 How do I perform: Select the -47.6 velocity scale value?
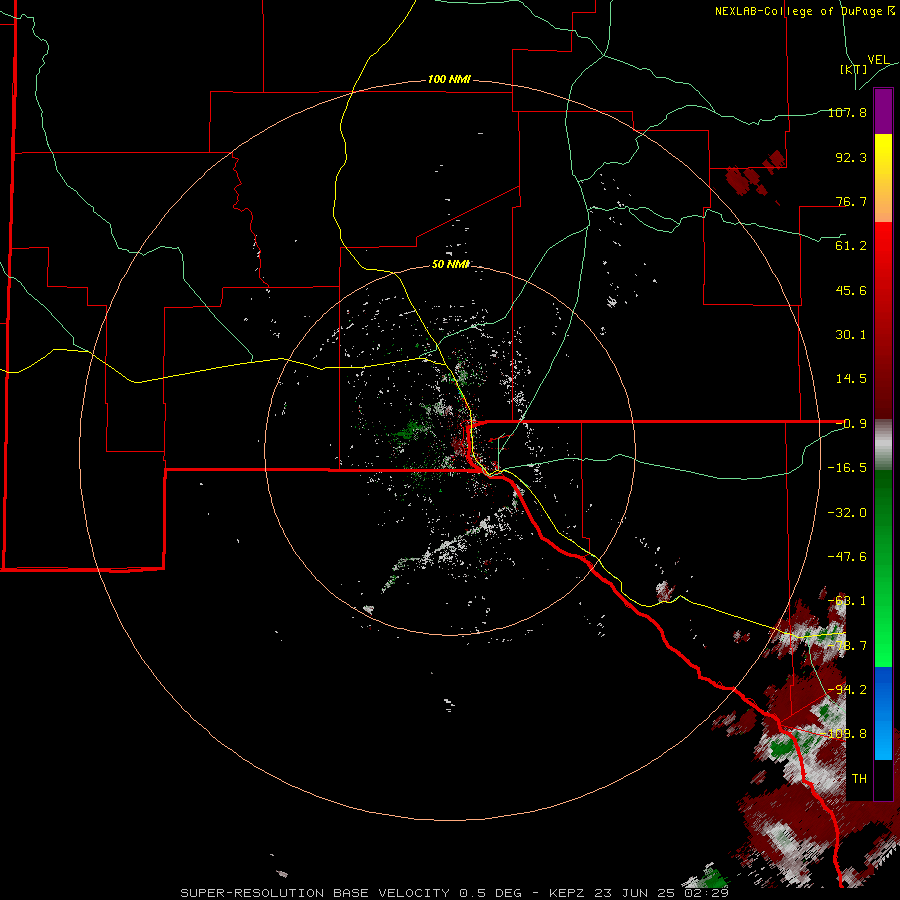pyautogui.click(x=847, y=557)
